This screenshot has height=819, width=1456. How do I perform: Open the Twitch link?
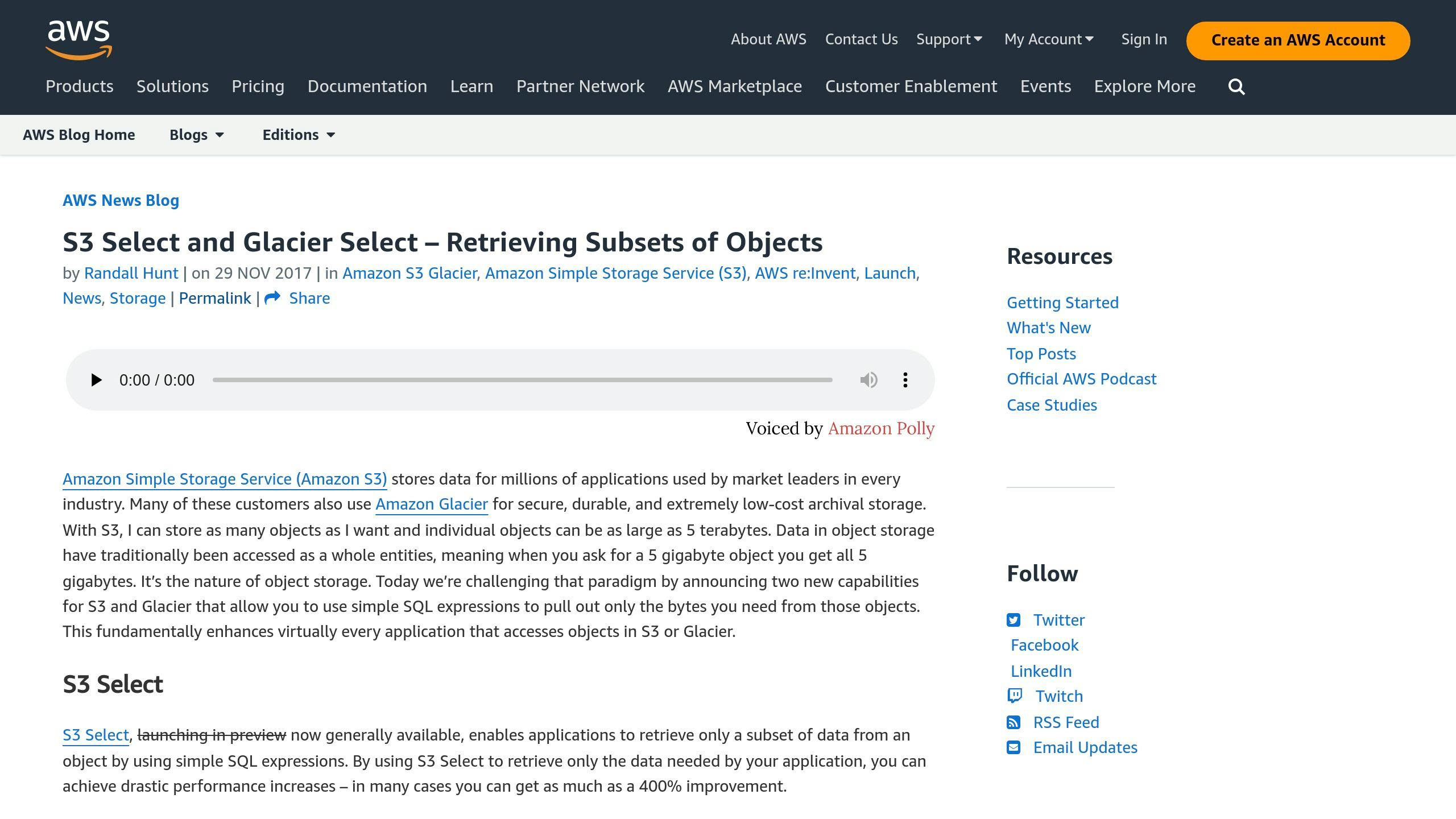(1059, 696)
